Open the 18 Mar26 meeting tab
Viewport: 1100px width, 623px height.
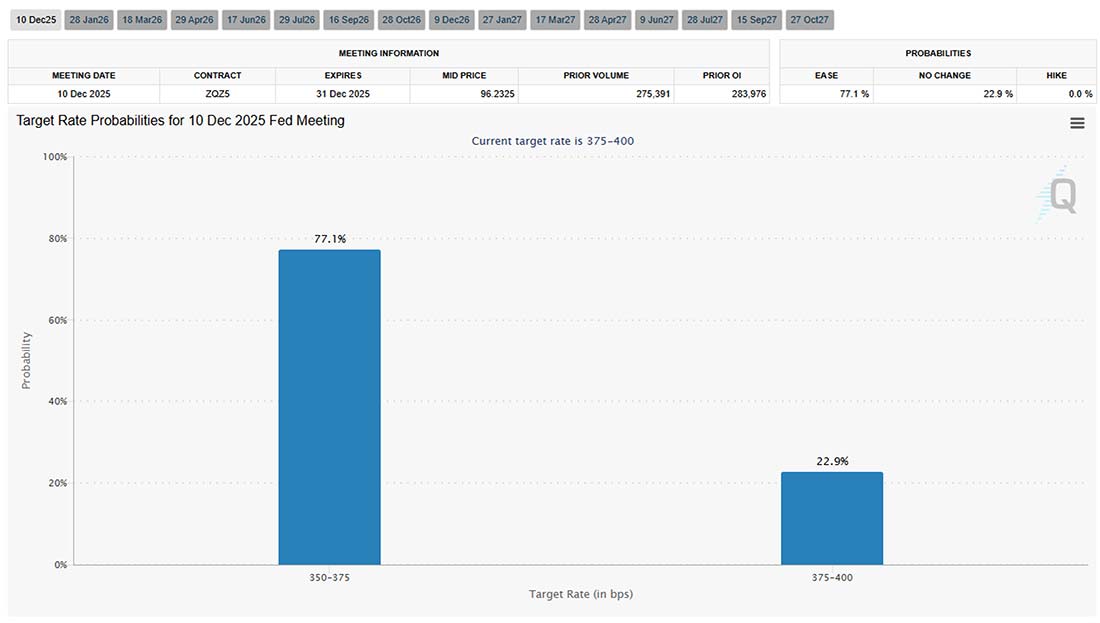(141, 18)
